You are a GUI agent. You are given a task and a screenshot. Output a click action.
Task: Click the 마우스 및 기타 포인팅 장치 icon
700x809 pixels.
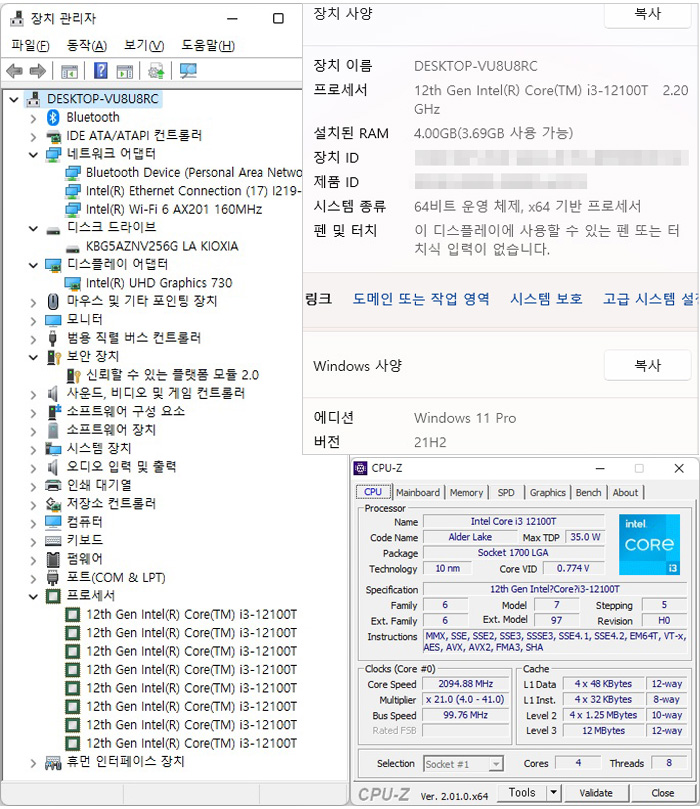(53, 301)
